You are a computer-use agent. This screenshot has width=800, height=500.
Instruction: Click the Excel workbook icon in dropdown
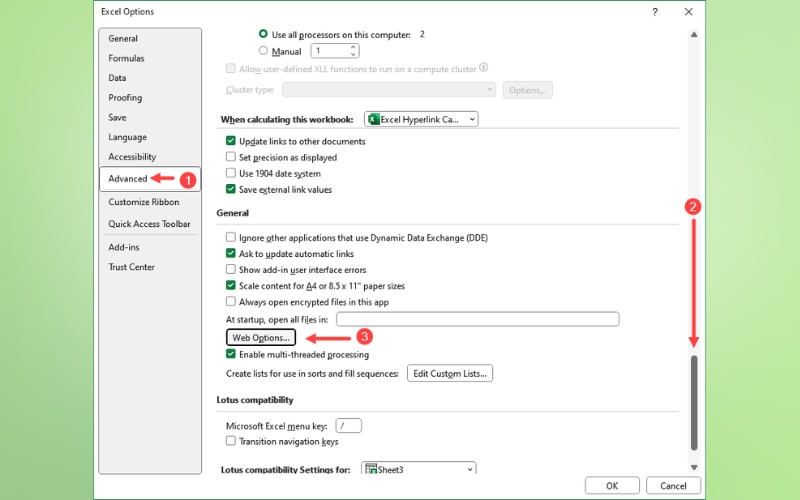coord(374,119)
